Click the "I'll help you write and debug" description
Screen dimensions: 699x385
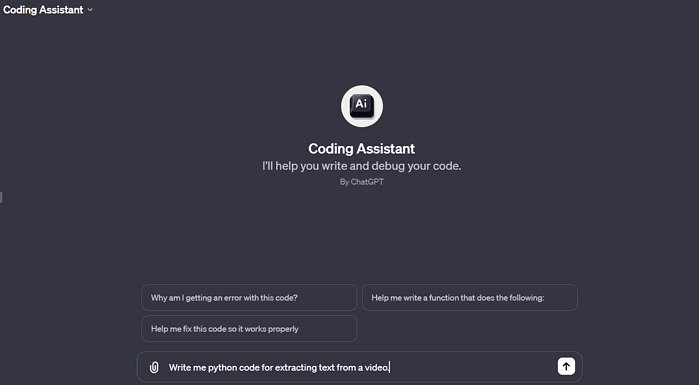pyautogui.click(x=362, y=166)
